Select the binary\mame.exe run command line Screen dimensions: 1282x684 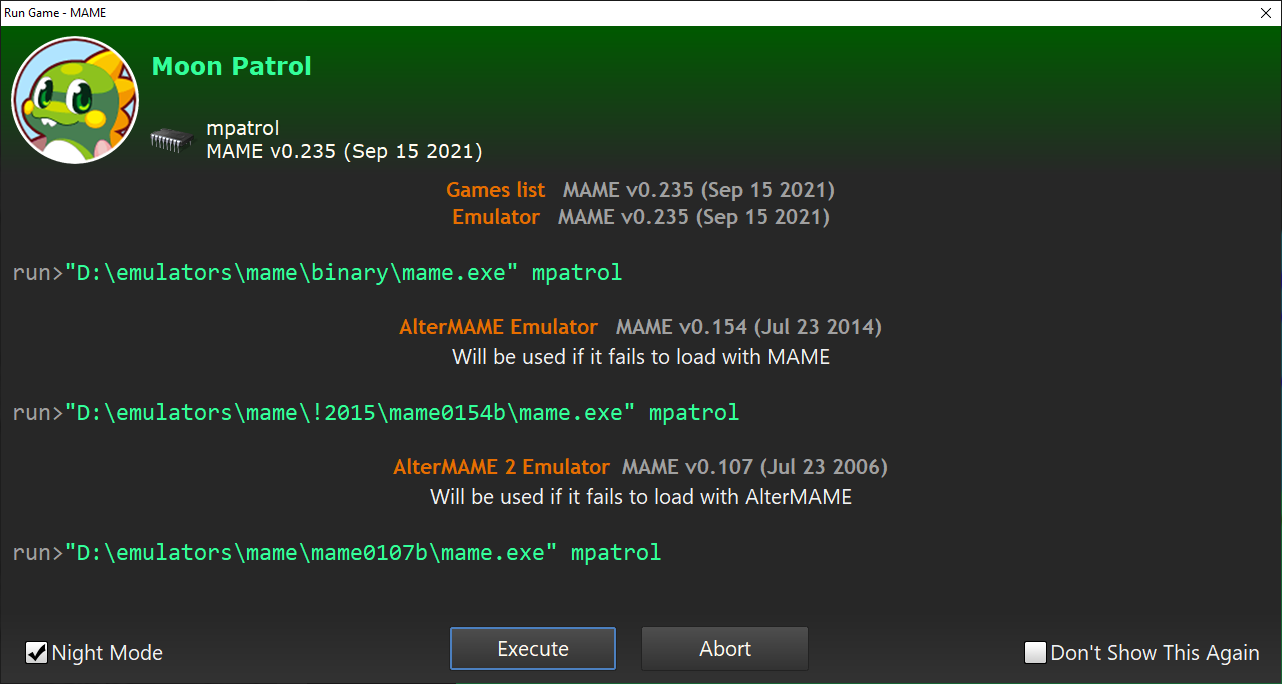tap(317, 272)
